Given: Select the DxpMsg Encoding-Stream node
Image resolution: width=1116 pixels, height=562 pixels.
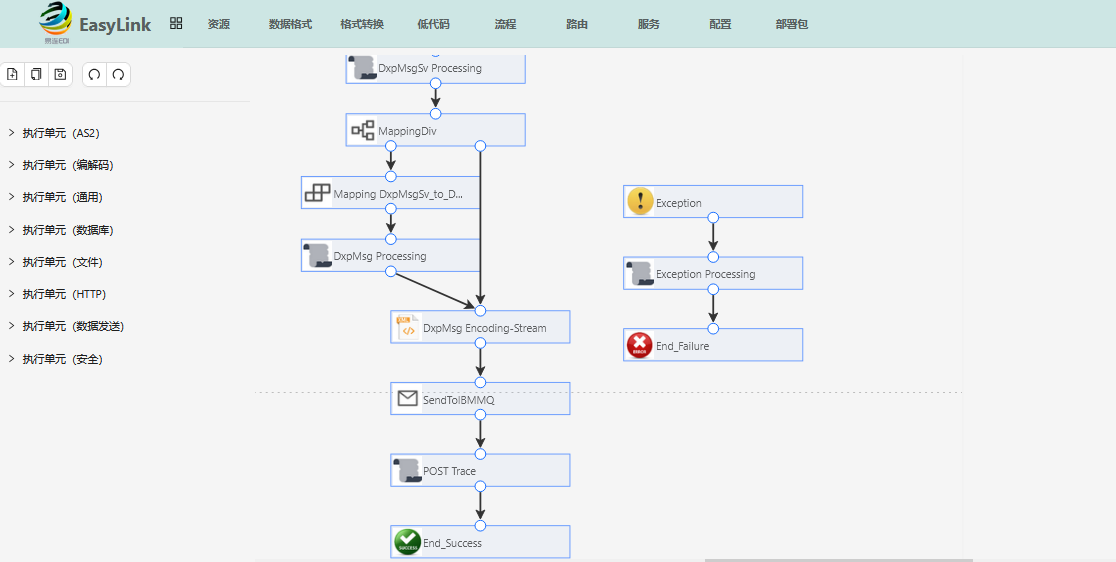Looking at the screenshot, I should pyautogui.click(x=480, y=327).
